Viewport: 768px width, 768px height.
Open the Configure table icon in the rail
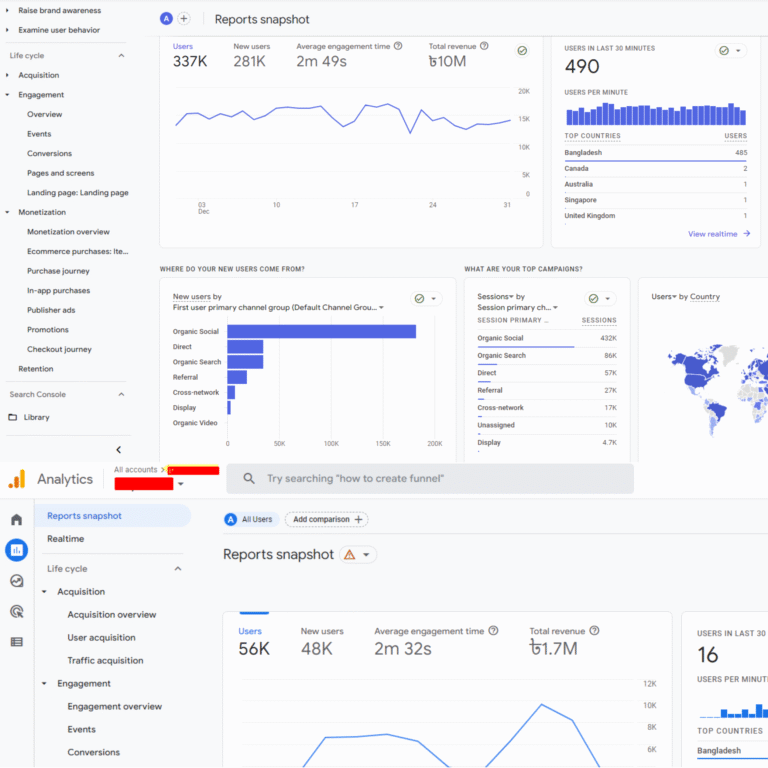pos(16,642)
